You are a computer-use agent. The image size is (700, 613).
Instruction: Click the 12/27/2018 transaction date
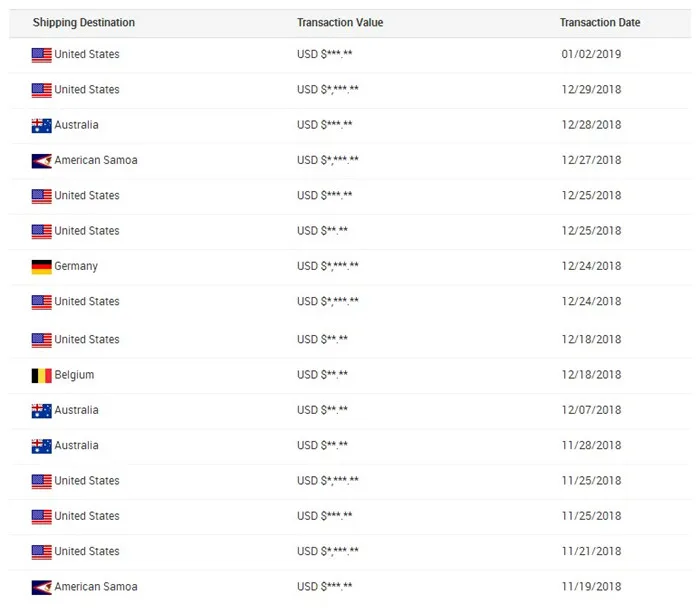(x=591, y=160)
